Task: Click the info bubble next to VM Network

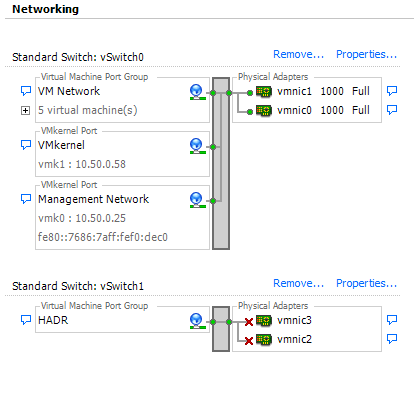Action: click(26, 91)
